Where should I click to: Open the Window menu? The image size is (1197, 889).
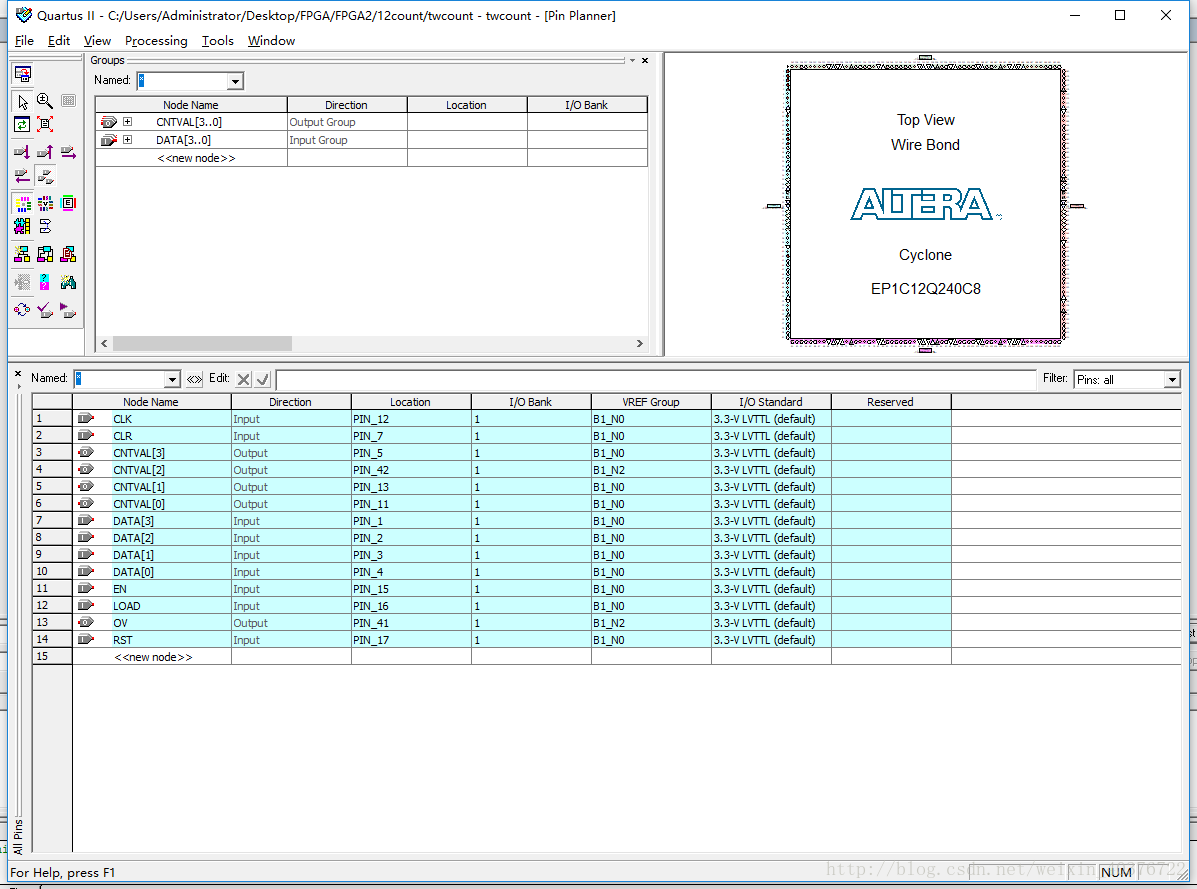point(271,40)
